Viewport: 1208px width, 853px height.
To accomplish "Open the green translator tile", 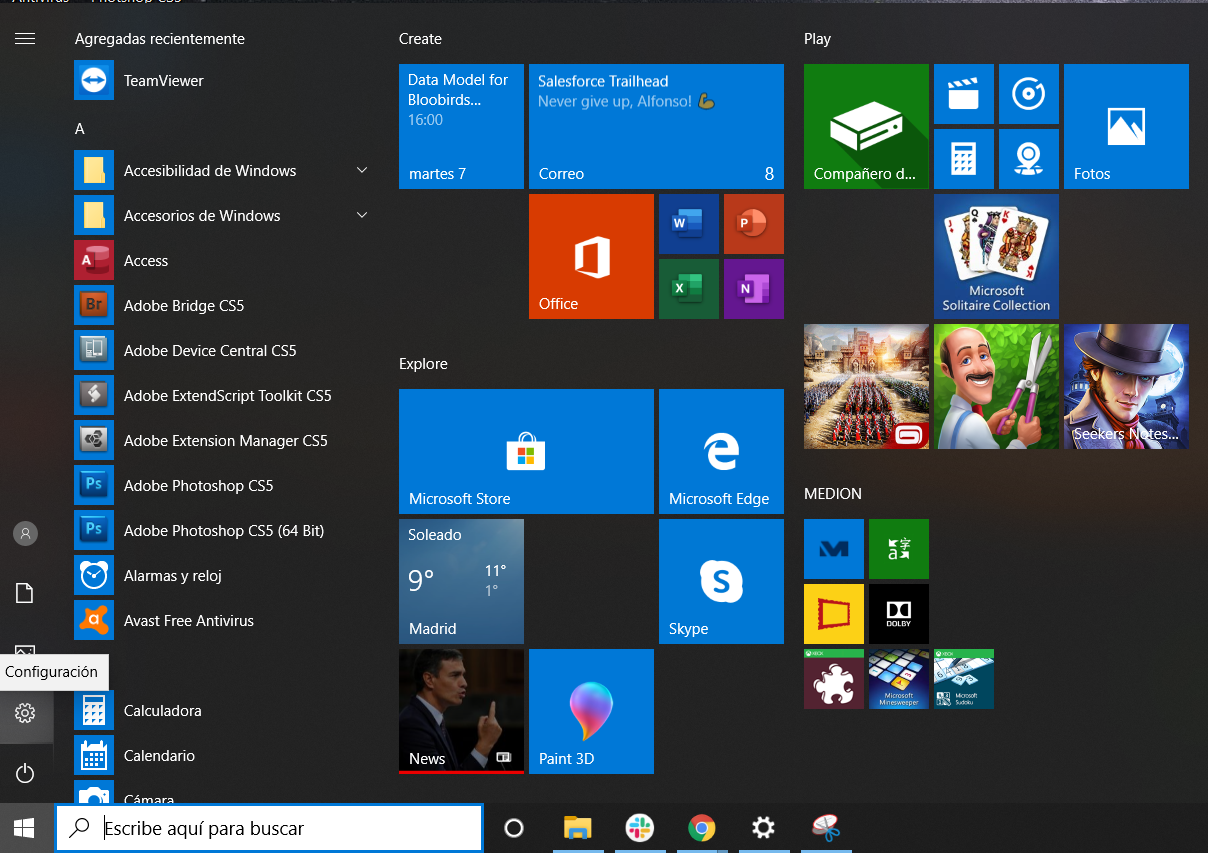I will pyautogui.click(x=899, y=549).
